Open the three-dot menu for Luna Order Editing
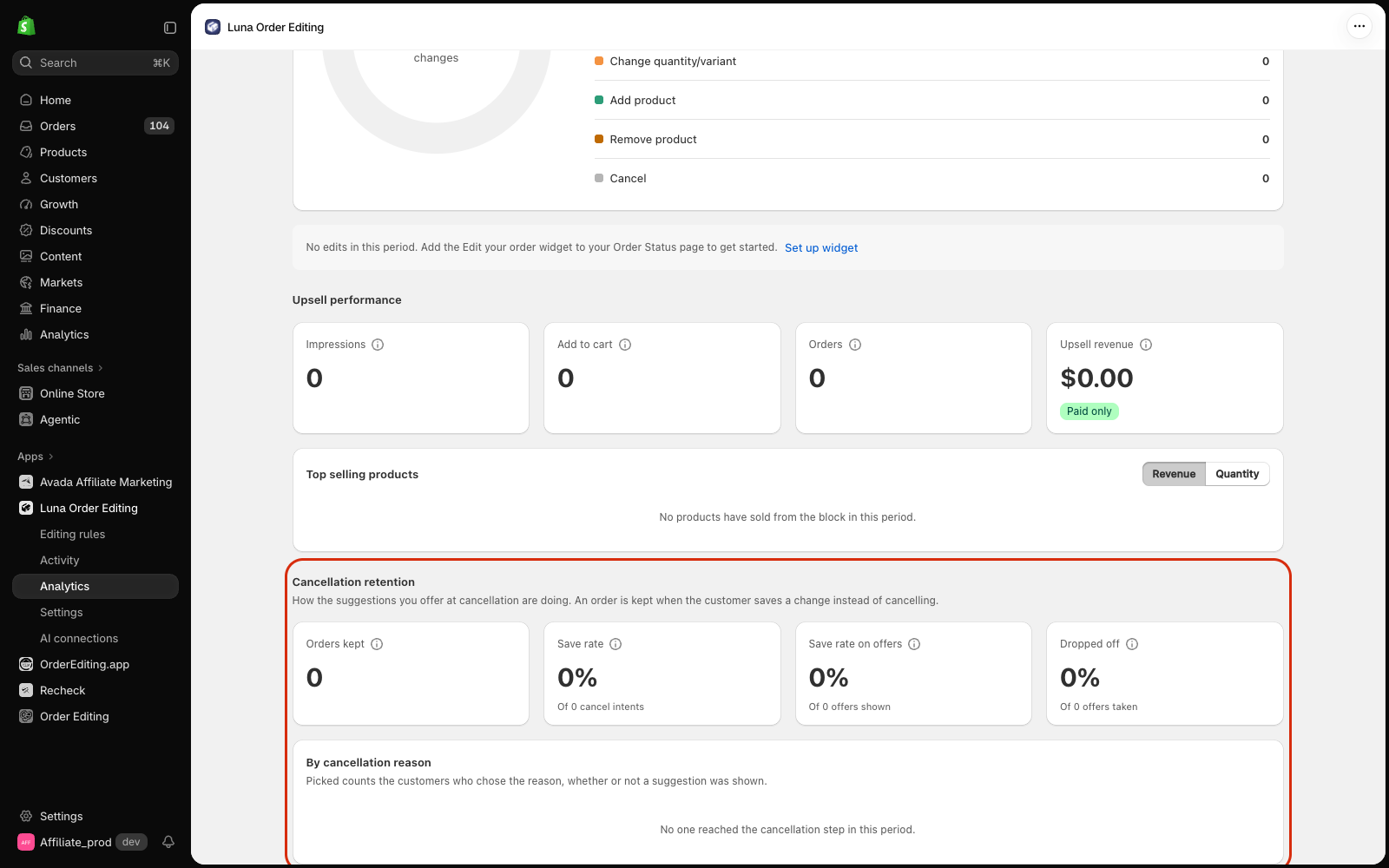Image resolution: width=1389 pixels, height=868 pixels. pos(1359,26)
